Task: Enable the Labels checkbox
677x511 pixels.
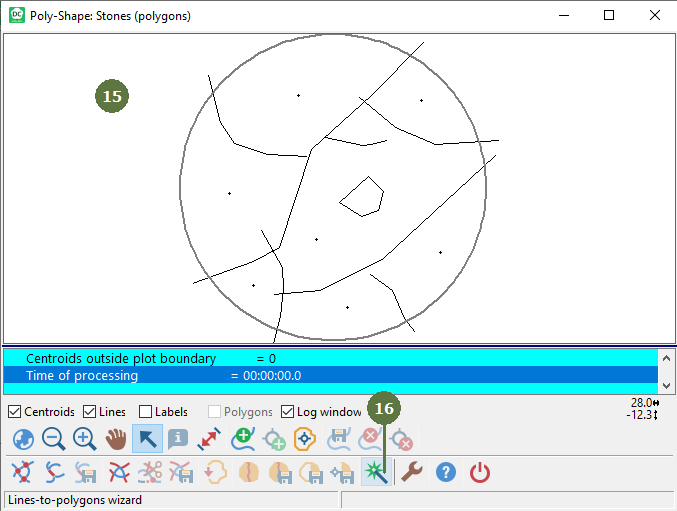Action: (146, 412)
